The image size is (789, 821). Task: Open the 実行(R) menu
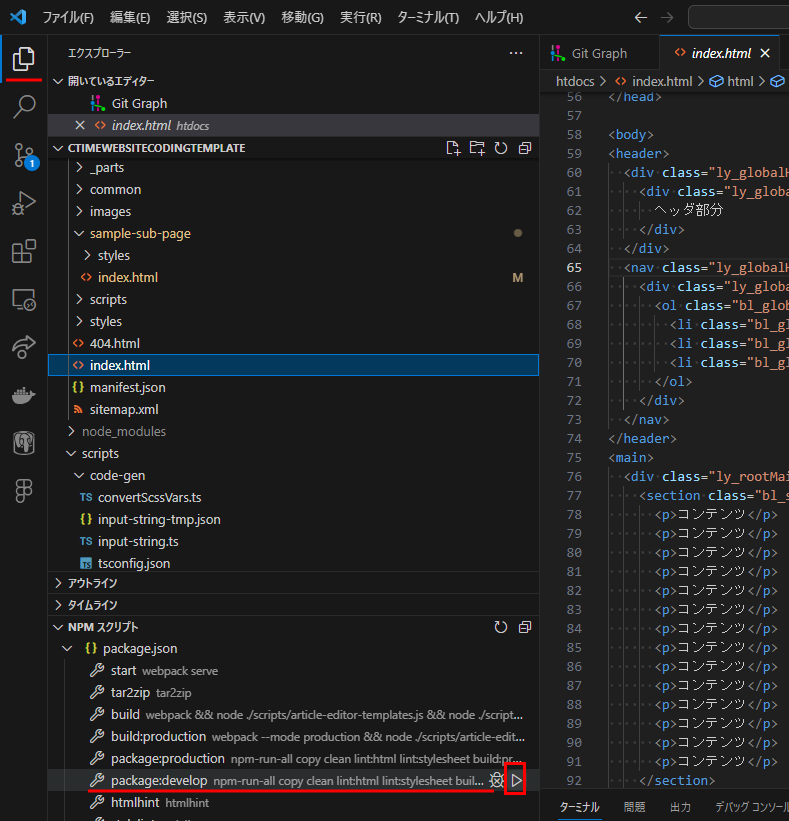[360, 17]
